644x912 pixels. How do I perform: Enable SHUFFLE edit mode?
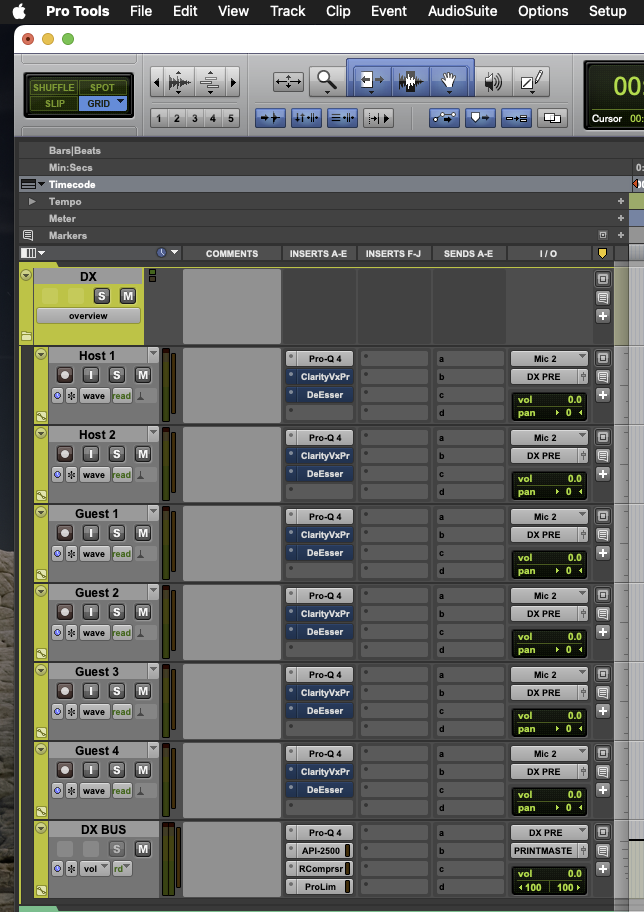(54, 87)
